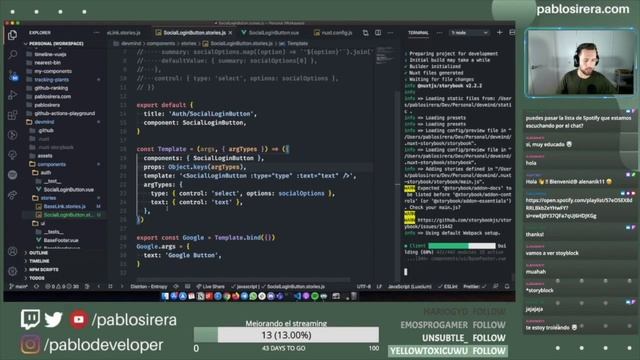This screenshot has width=640, height=360.
Task: Open the Source Control view with badge
Action: [x=13, y=76]
